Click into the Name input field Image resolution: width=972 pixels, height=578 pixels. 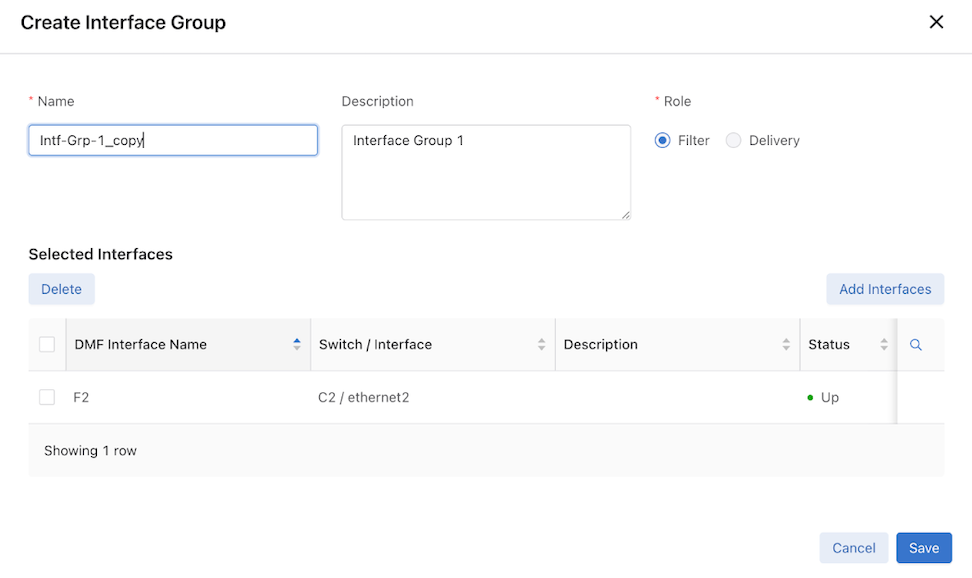coord(173,141)
